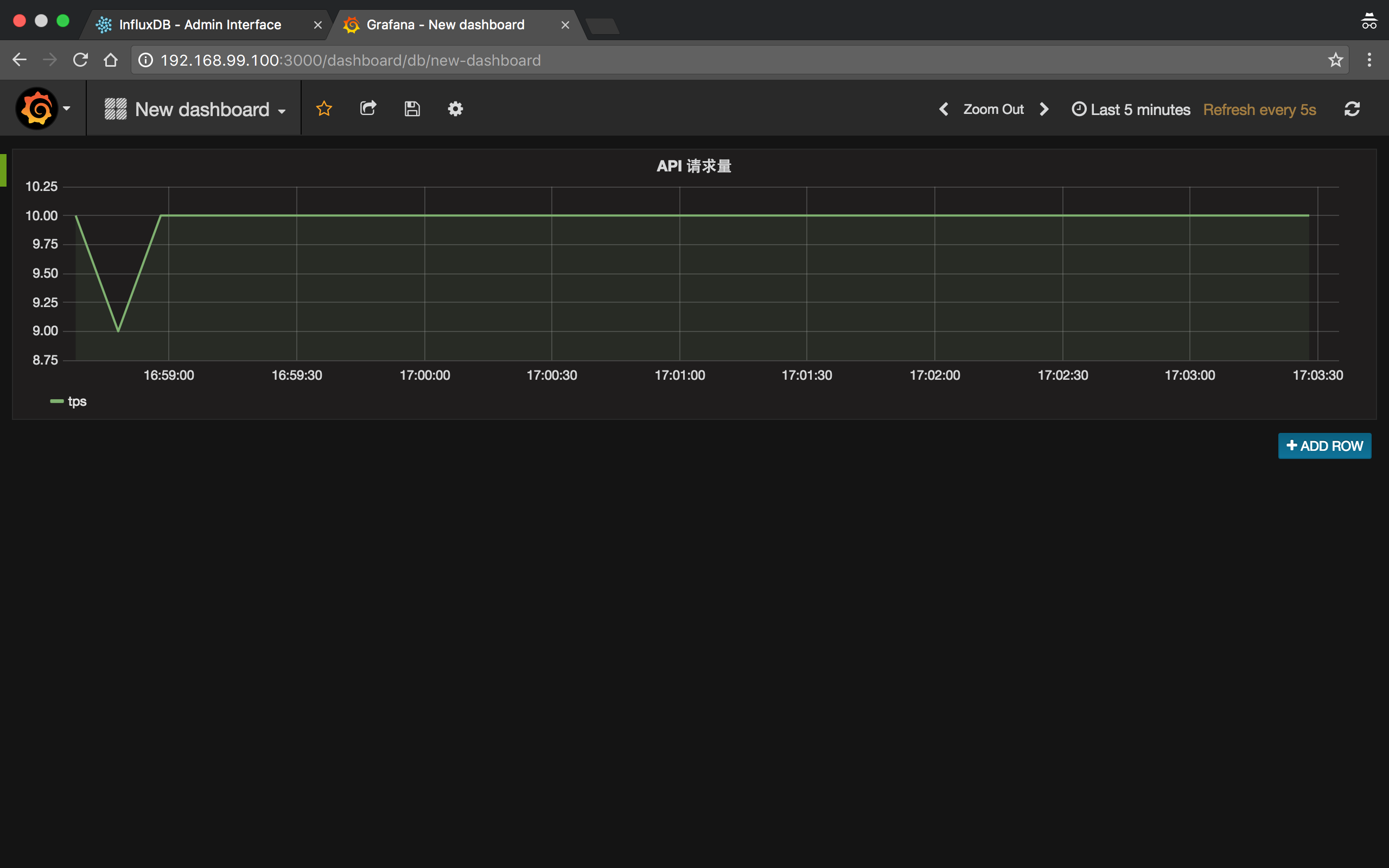This screenshot has height=868, width=1389.
Task: Click the API 请求量 panel title
Action: pos(693,167)
